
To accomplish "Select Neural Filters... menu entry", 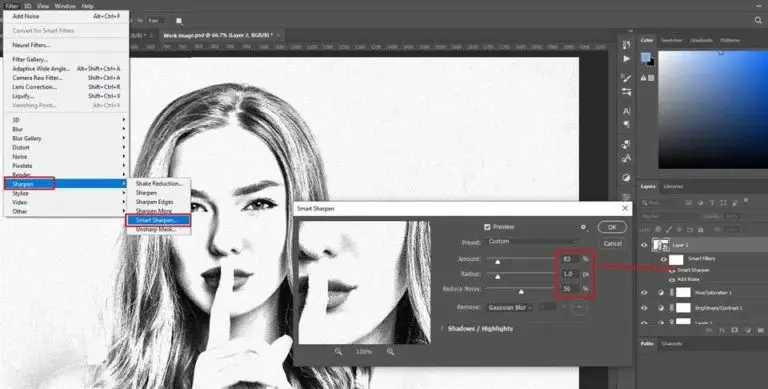I will point(66,45).
